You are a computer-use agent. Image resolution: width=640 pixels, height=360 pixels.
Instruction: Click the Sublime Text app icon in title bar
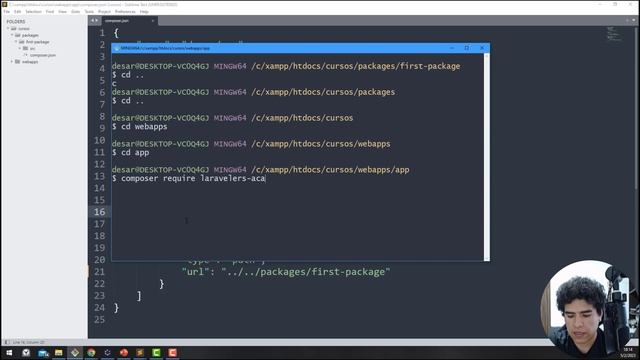pos(4,4)
